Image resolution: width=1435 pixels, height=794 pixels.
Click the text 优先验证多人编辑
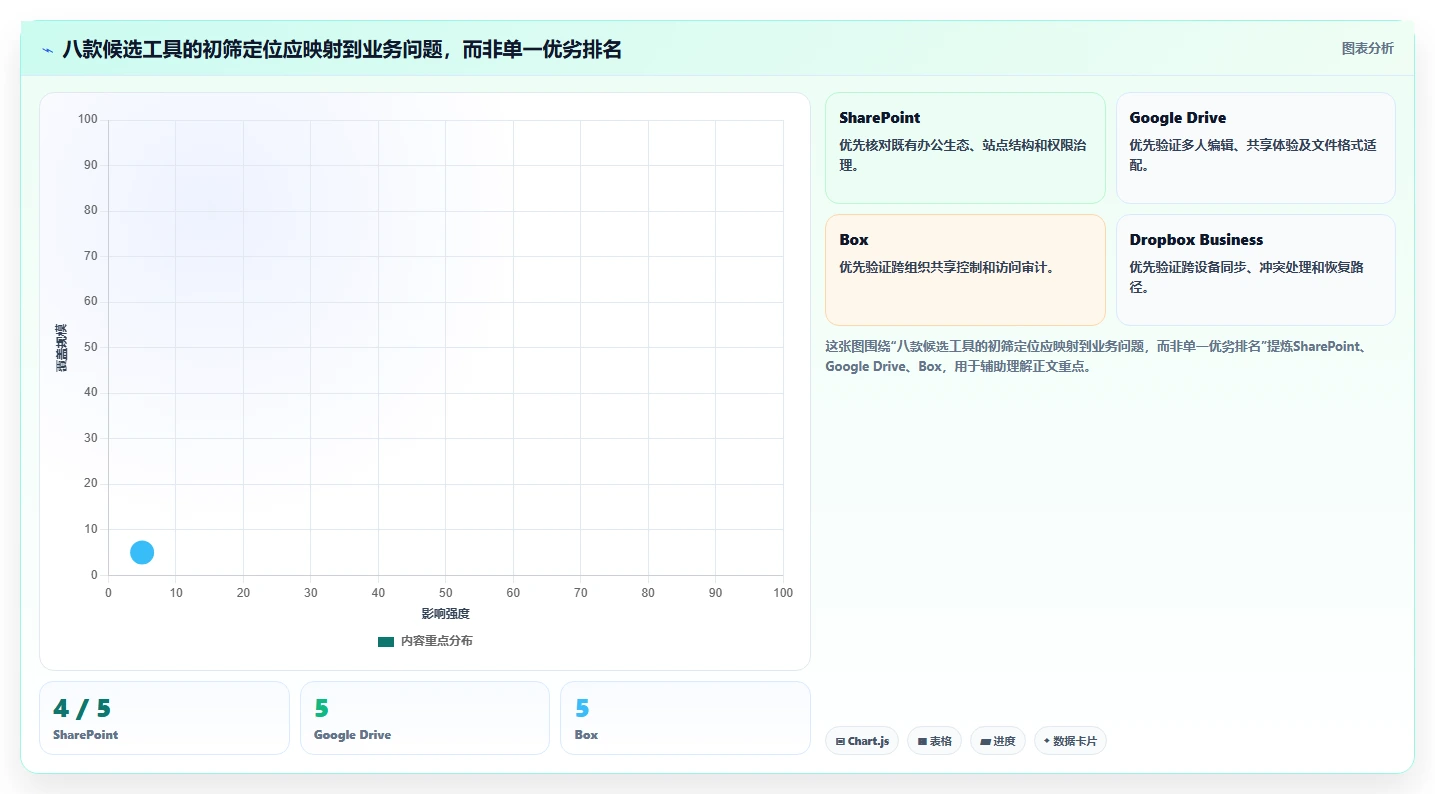[x=1253, y=155]
